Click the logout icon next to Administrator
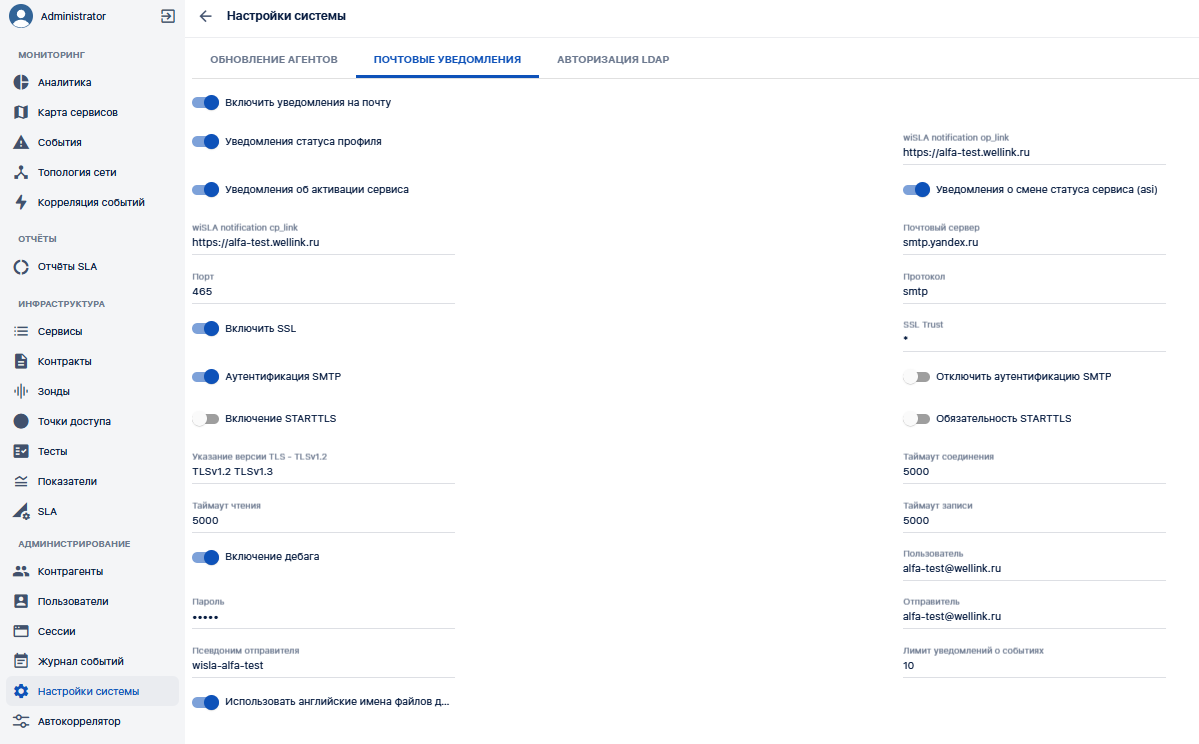 pyautogui.click(x=168, y=16)
